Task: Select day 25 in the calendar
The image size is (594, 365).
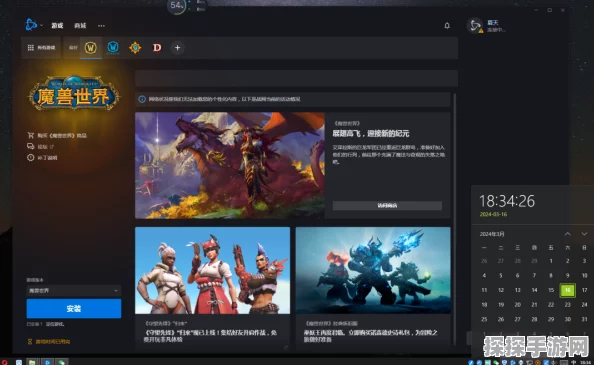Action: pos(484,320)
